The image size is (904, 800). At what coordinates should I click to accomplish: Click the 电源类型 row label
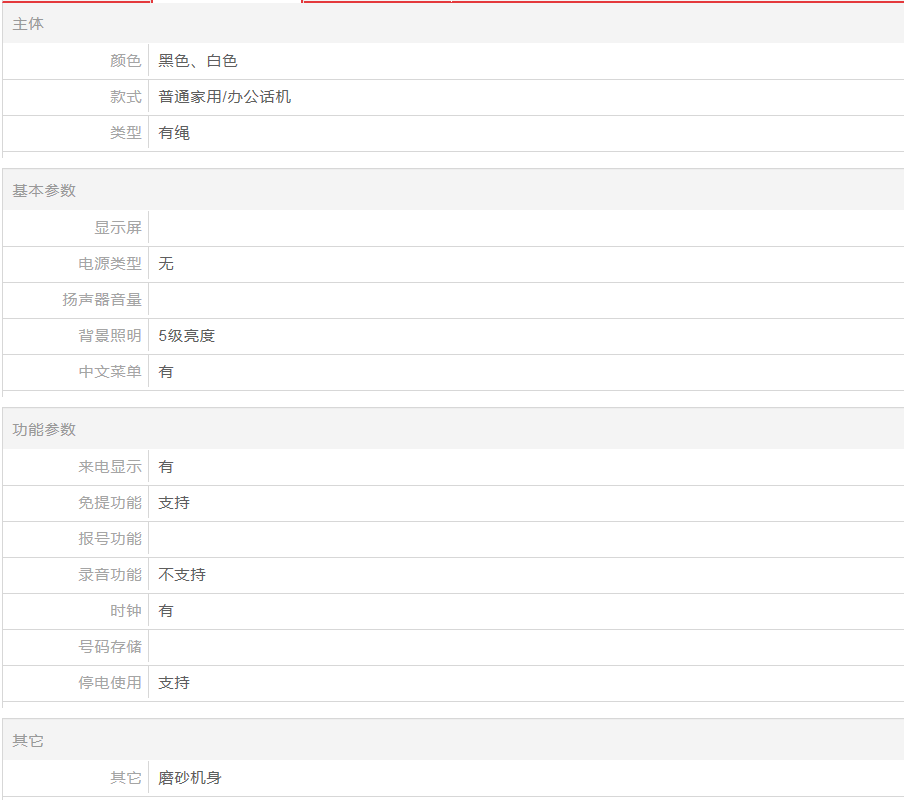pos(110,264)
